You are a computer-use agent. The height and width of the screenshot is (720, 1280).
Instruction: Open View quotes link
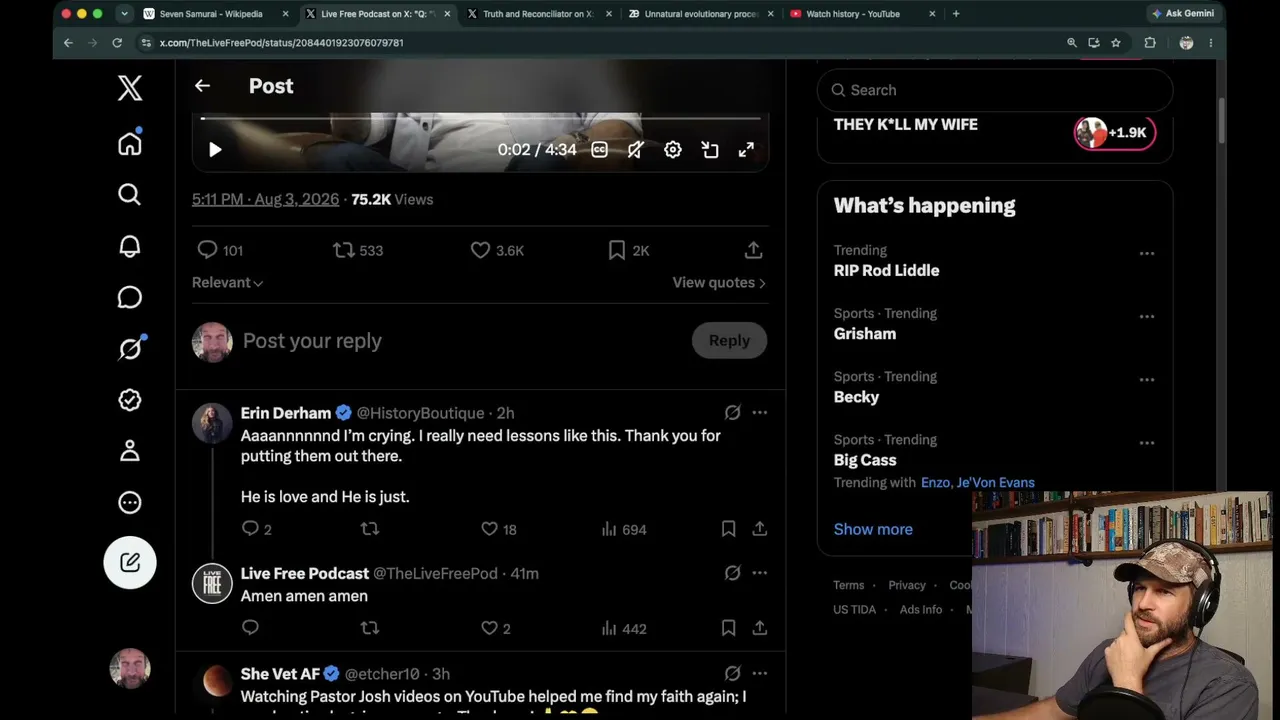pos(719,283)
